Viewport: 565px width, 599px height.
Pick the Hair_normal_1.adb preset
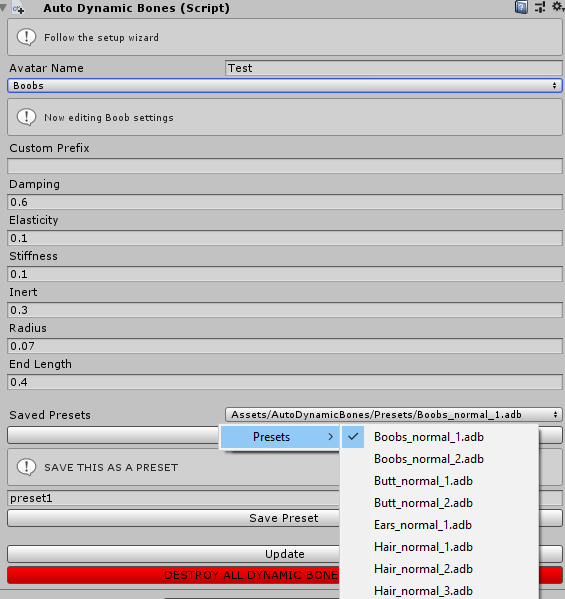point(439,547)
